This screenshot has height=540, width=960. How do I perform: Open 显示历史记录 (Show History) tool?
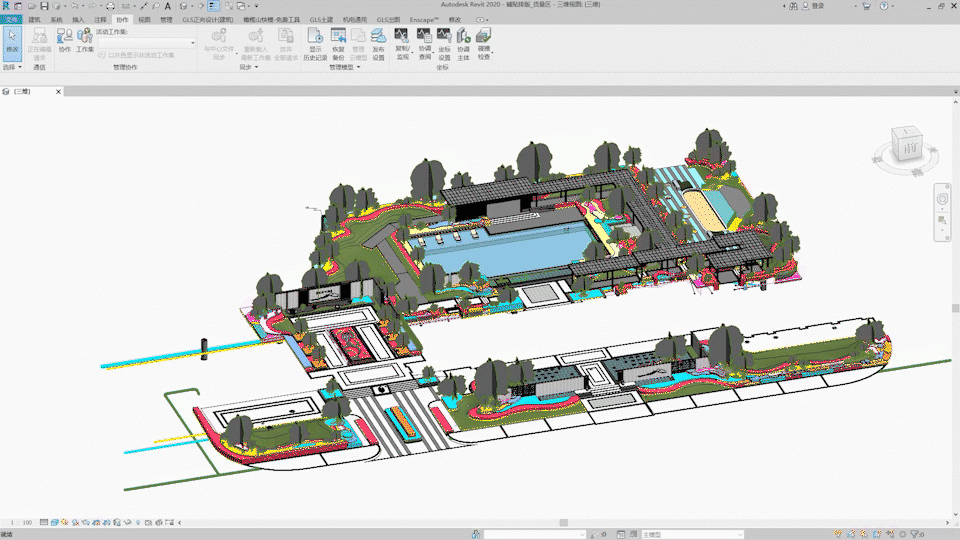[316, 39]
